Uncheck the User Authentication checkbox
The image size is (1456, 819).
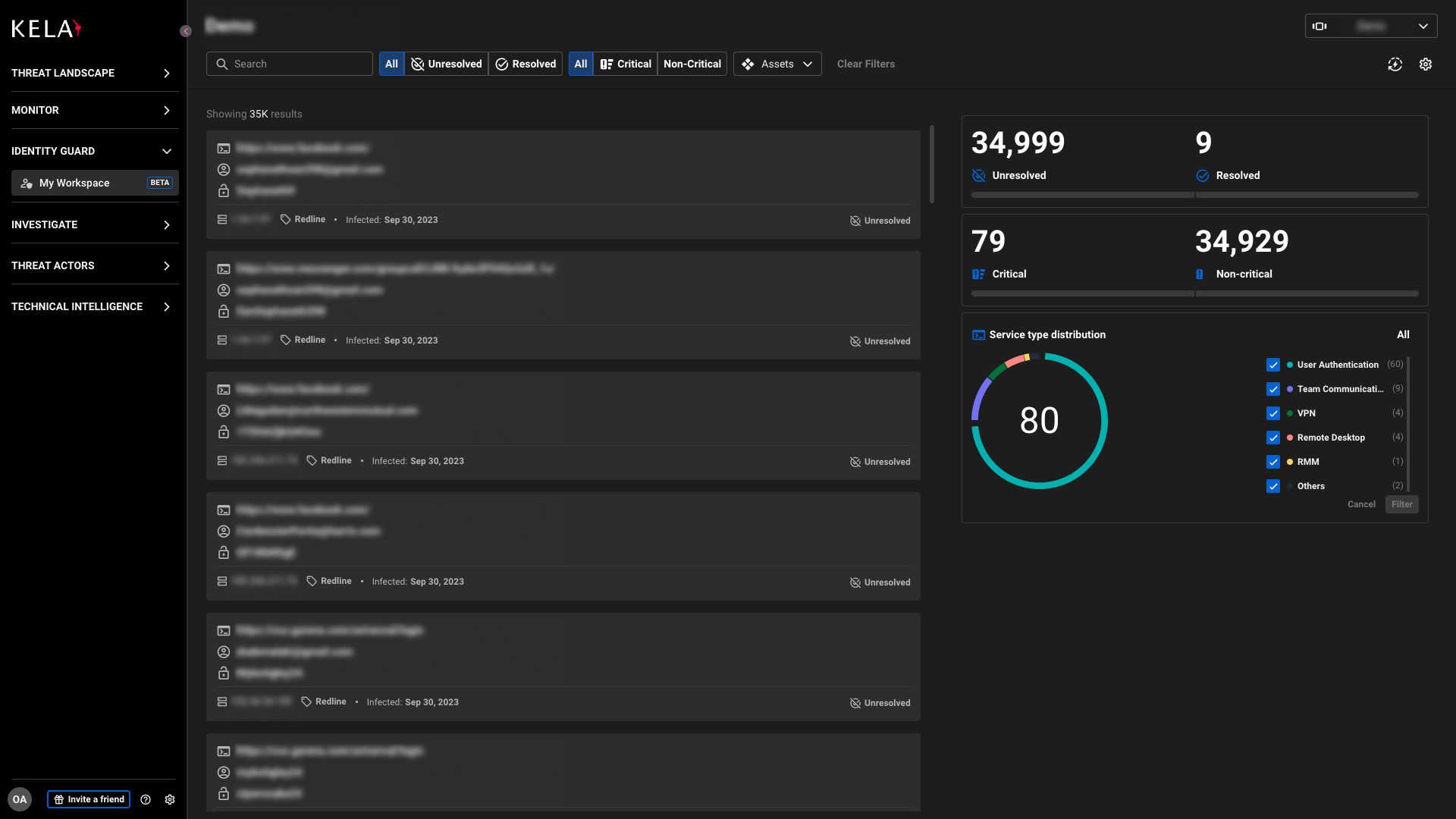click(1273, 365)
